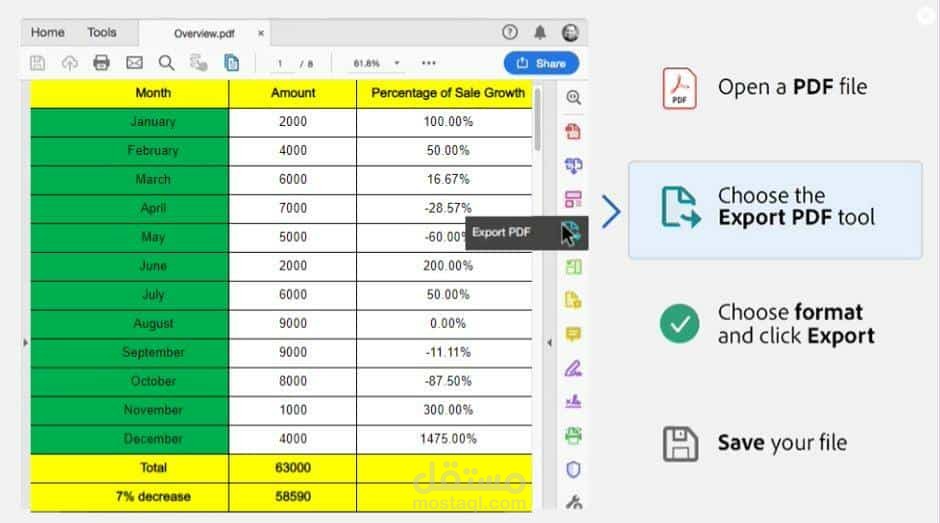Image resolution: width=940 pixels, height=523 pixels.
Task: Click the 300.00% growth cell
Action: click(444, 410)
